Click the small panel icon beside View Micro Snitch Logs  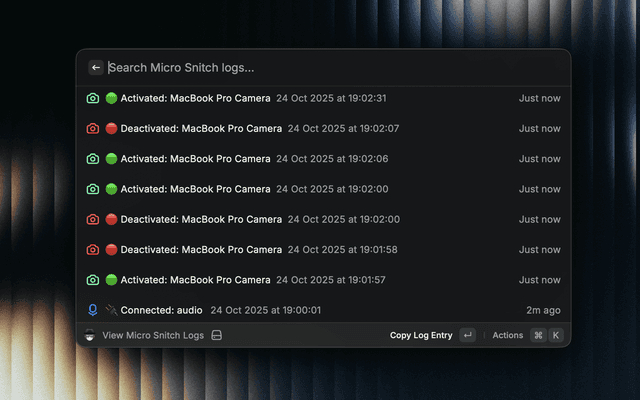(216, 335)
